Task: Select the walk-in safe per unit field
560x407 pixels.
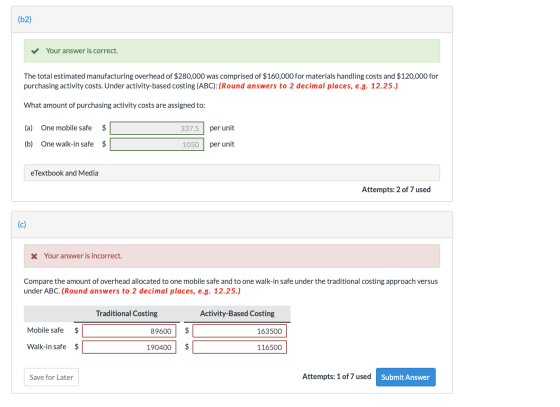Action: pos(157,144)
